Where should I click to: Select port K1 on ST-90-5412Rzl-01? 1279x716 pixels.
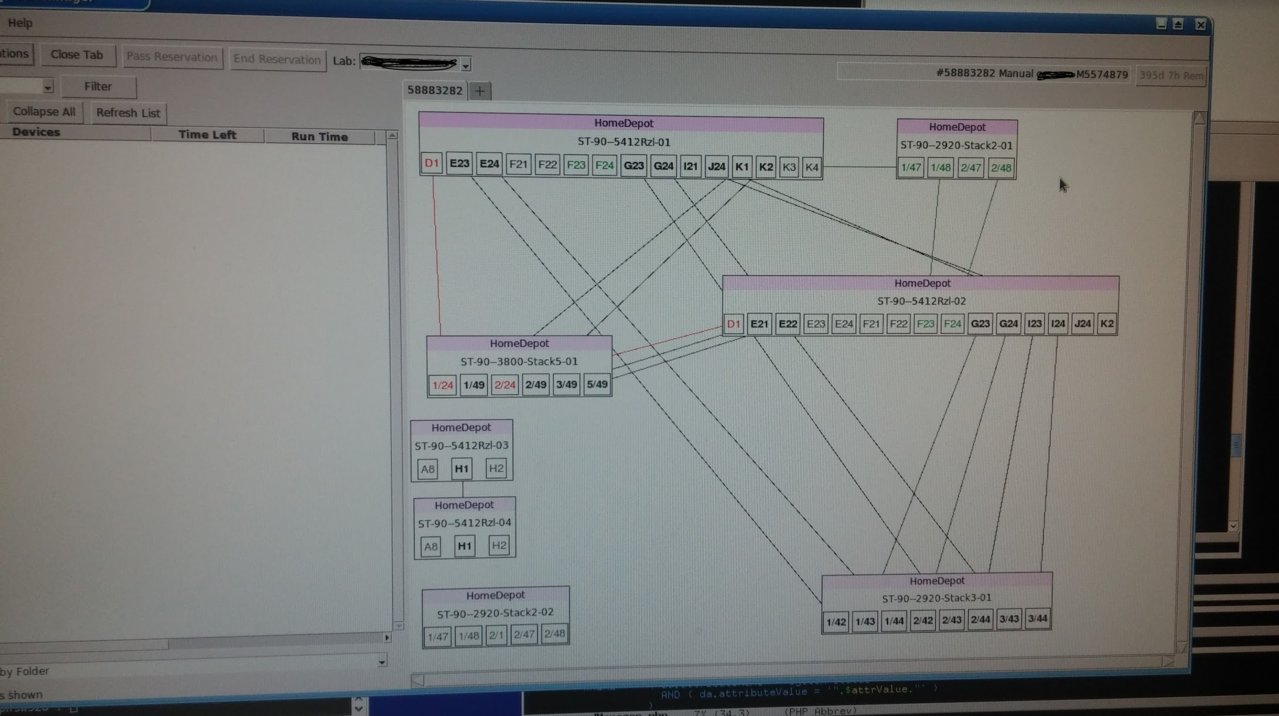[x=742, y=167]
